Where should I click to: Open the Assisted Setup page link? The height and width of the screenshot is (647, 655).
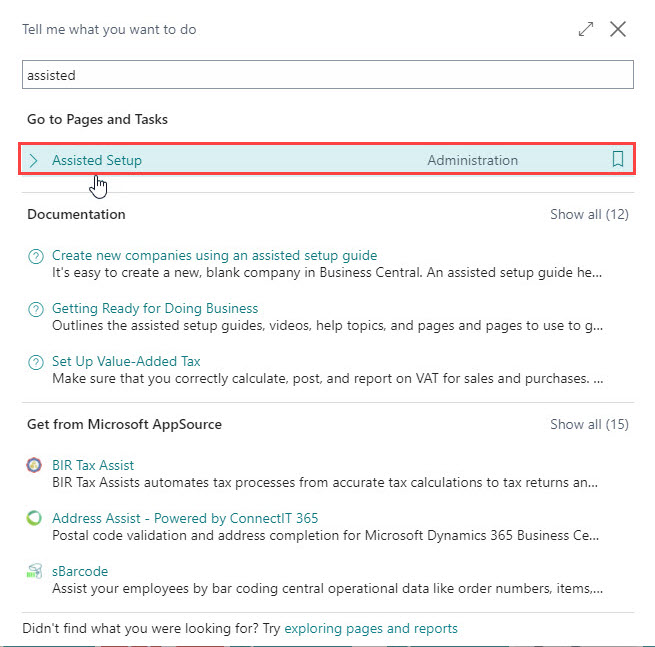[97, 160]
